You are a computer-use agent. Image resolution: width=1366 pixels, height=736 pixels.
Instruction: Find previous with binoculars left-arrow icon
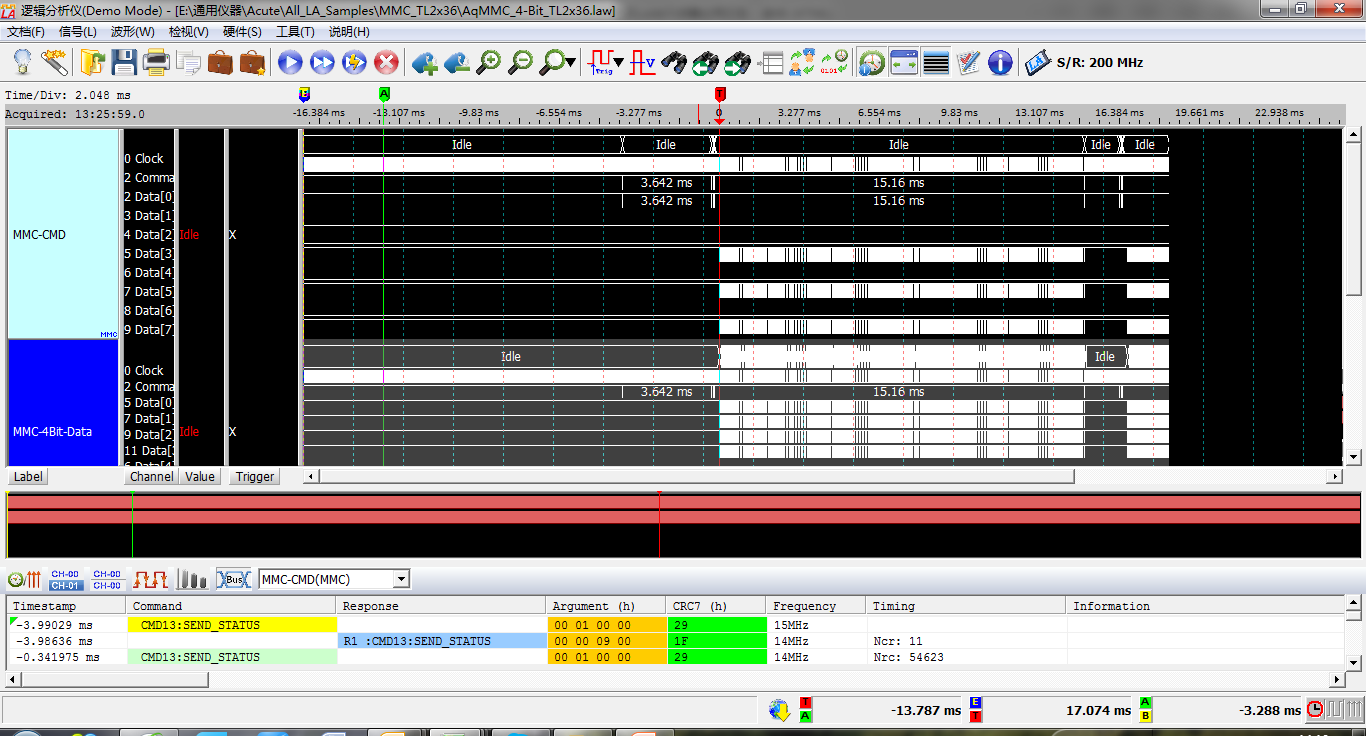[x=706, y=63]
